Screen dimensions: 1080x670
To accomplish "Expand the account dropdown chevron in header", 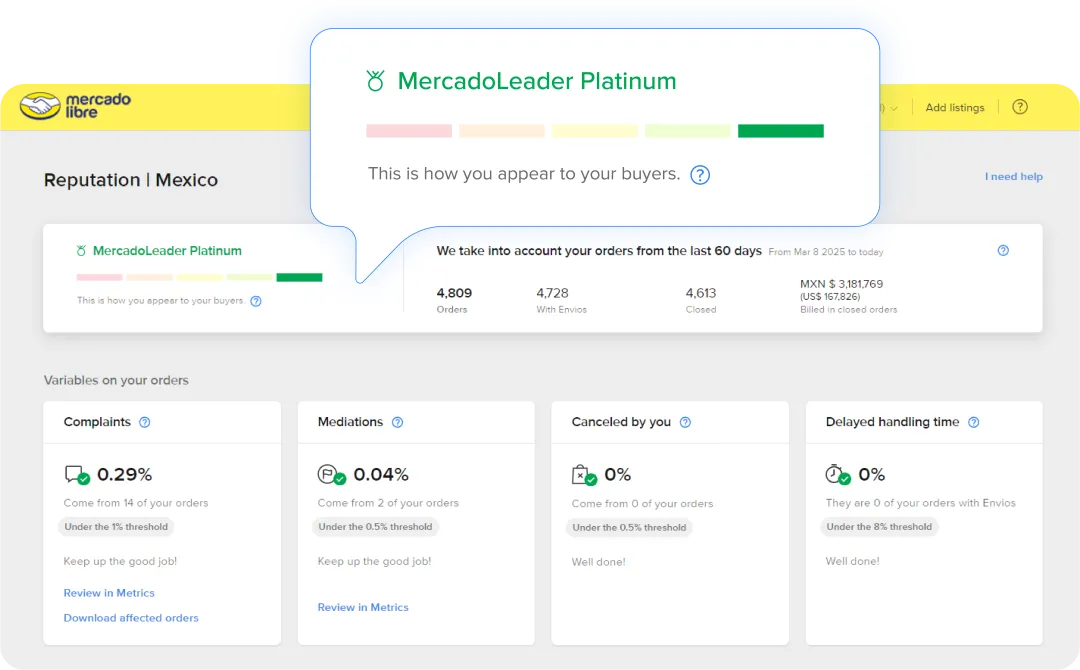I will [894, 108].
